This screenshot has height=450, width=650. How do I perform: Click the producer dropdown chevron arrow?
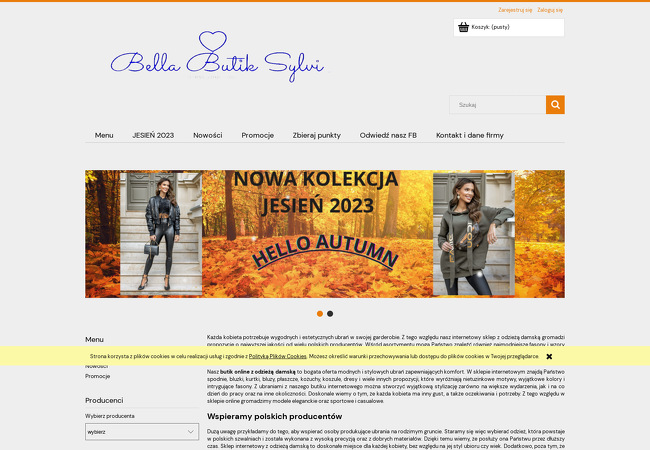pos(191,432)
